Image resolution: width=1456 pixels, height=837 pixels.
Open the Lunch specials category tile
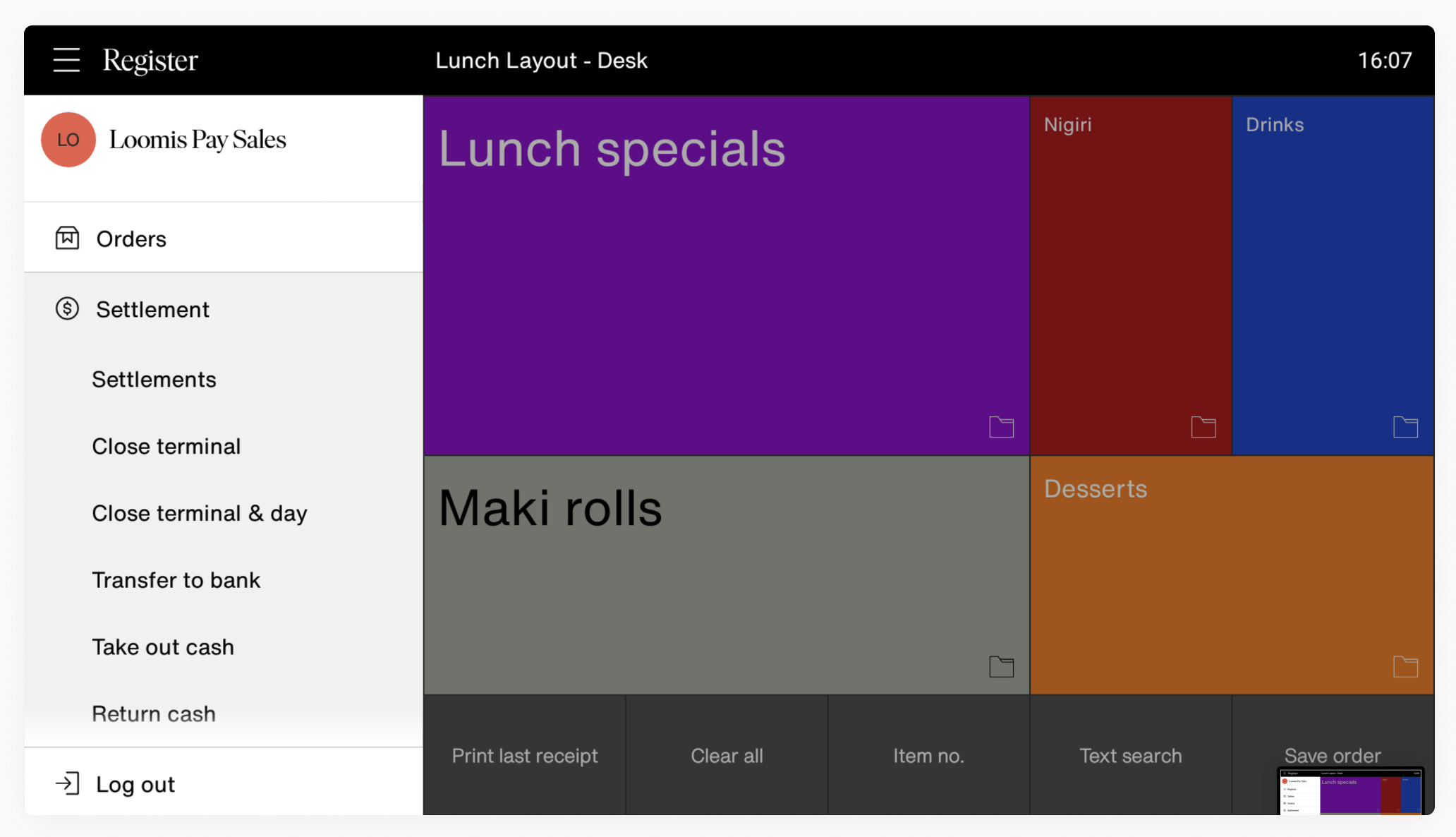727,275
